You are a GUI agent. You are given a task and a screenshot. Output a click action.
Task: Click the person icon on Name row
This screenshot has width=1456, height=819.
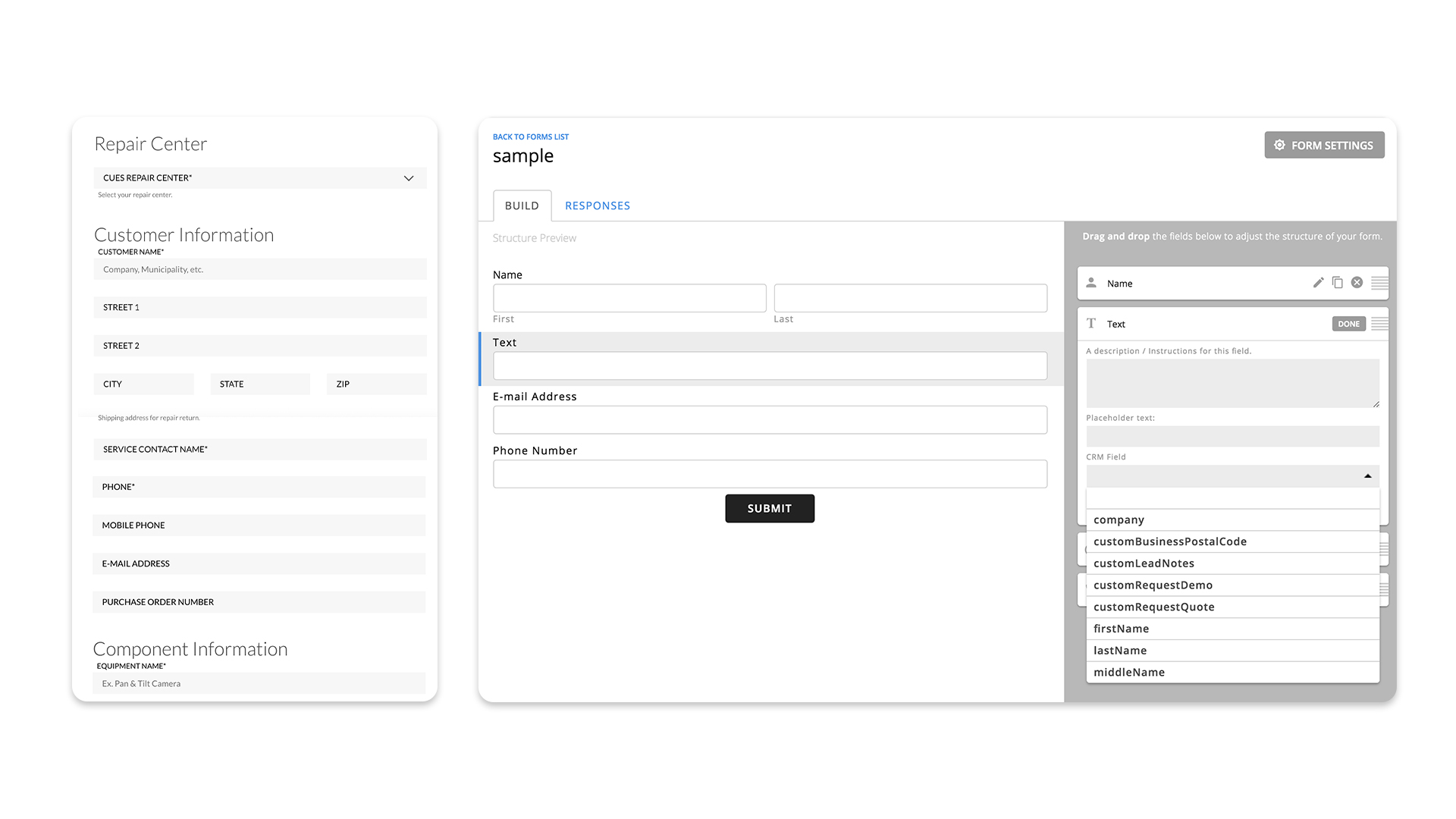click(x=1091, y=283)
